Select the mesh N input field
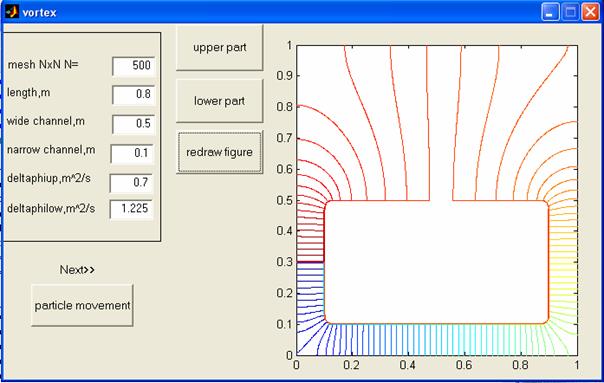This screenshot has width=604, height=383. (133, 66)
